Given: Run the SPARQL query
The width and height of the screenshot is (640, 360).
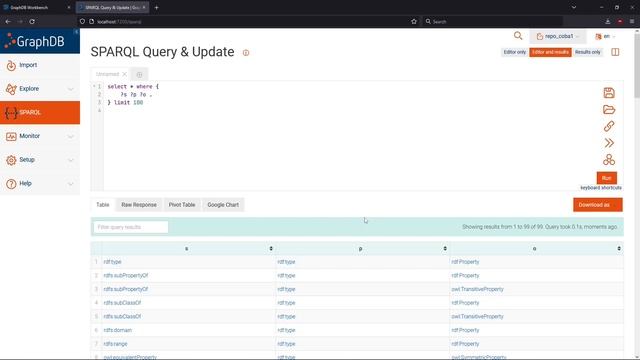Looking at the screenshot, I should [x=607, y=178].
